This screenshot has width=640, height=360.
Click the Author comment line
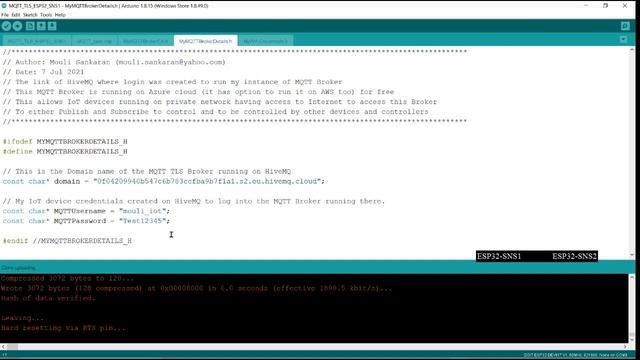(114, 62)
